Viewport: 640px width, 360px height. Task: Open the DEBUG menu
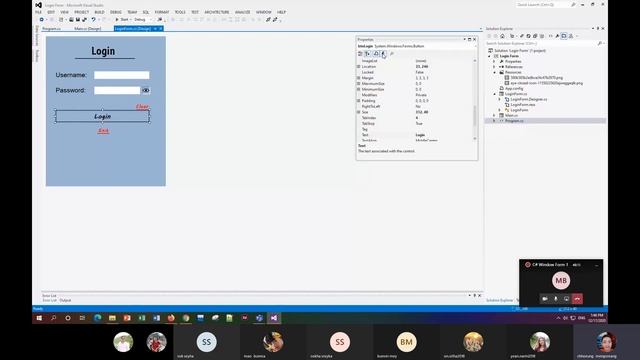pos(116,12)
